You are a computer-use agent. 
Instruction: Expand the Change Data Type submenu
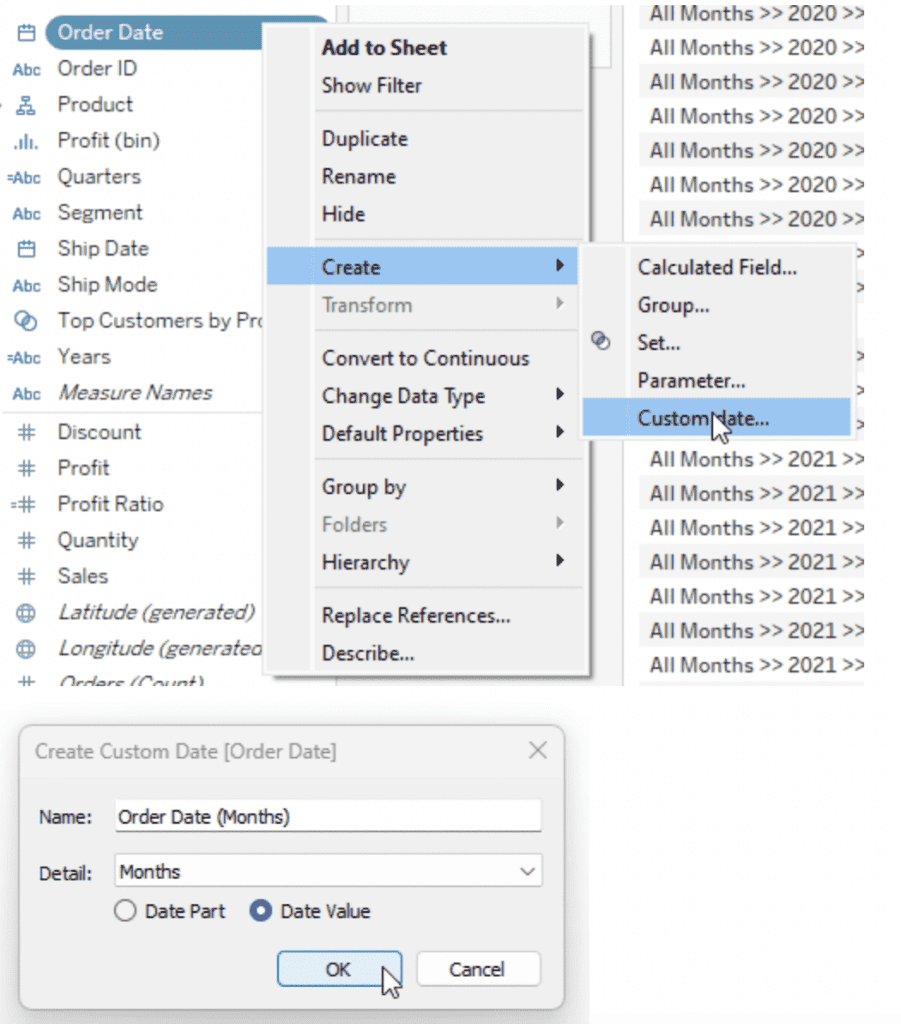coord(442,396)
